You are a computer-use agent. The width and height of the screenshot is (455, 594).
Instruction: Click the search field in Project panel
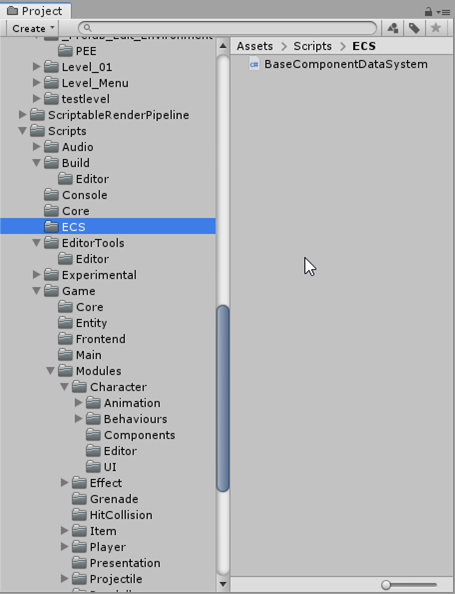pos(227,28)
